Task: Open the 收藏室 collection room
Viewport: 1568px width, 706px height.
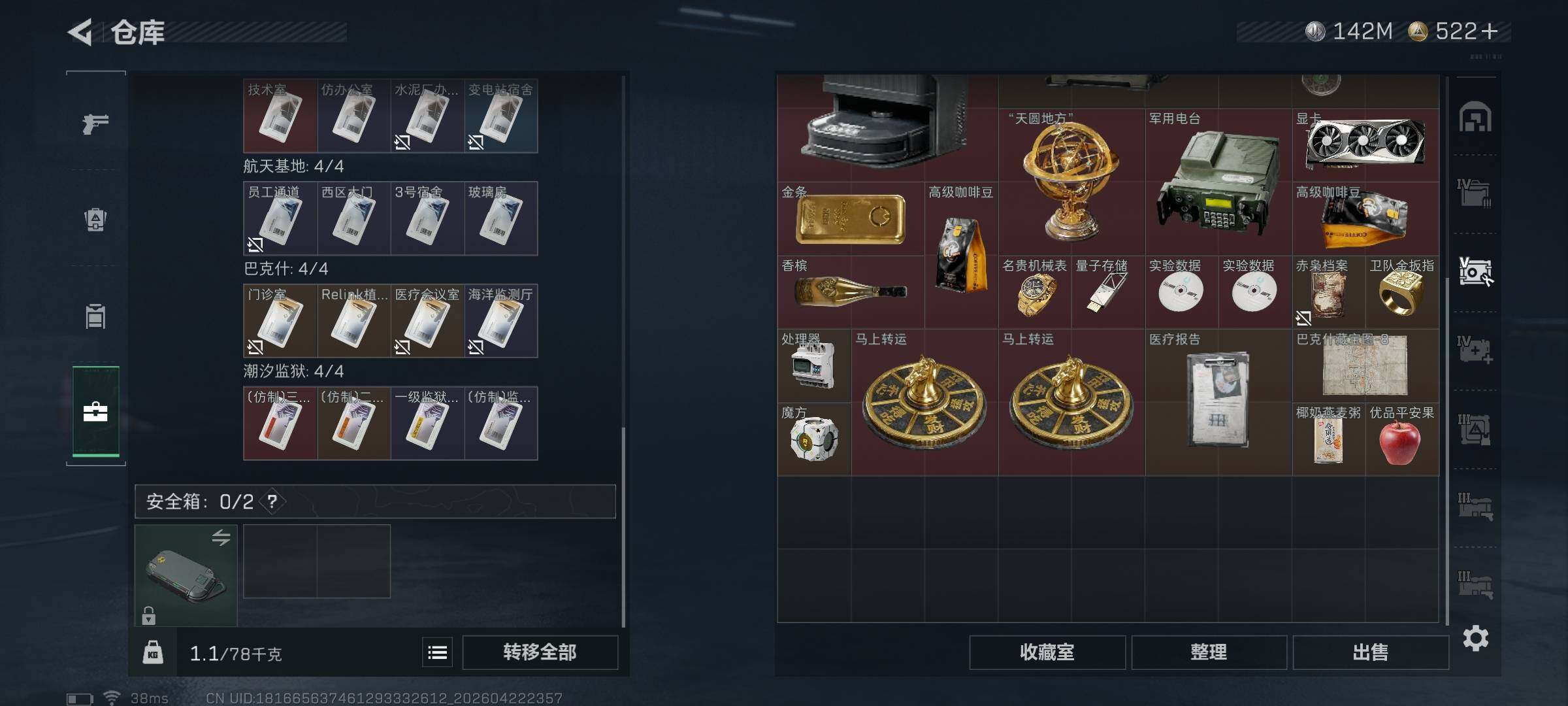Action: [1047, 652]
